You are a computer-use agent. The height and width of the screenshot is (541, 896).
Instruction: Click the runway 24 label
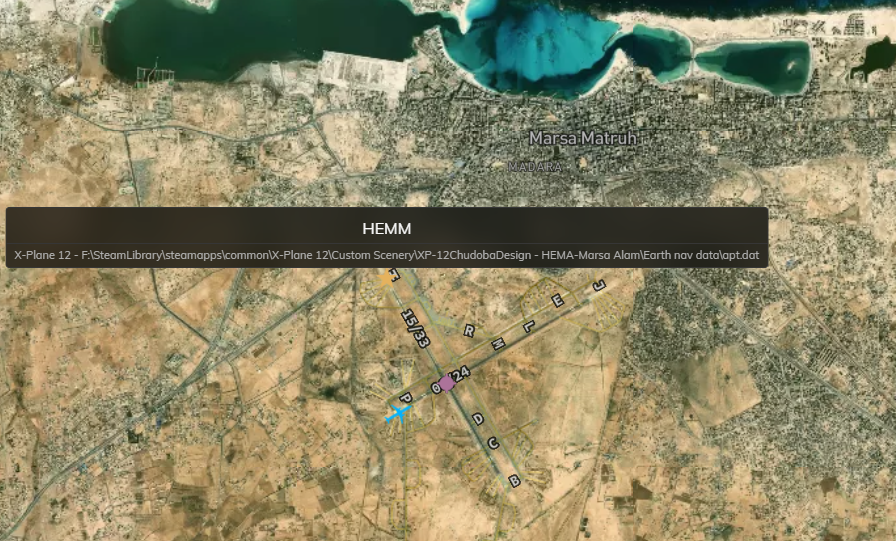[x=462, y=373]
